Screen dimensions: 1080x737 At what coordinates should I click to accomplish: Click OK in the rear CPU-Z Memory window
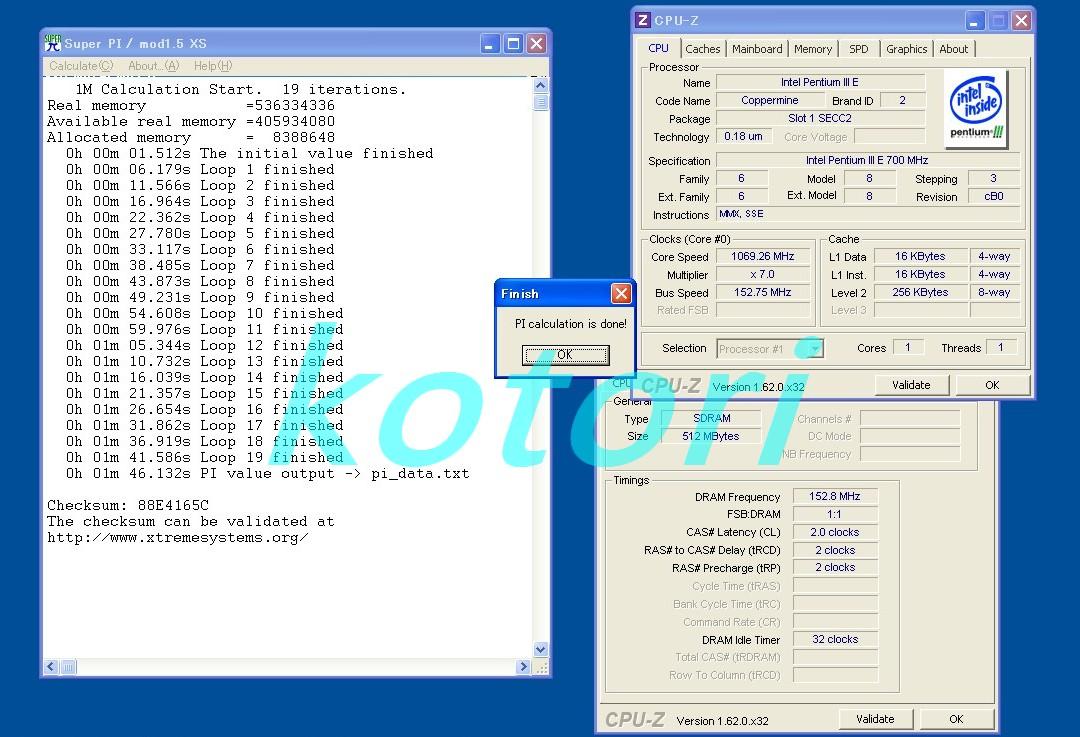point(956,719)
